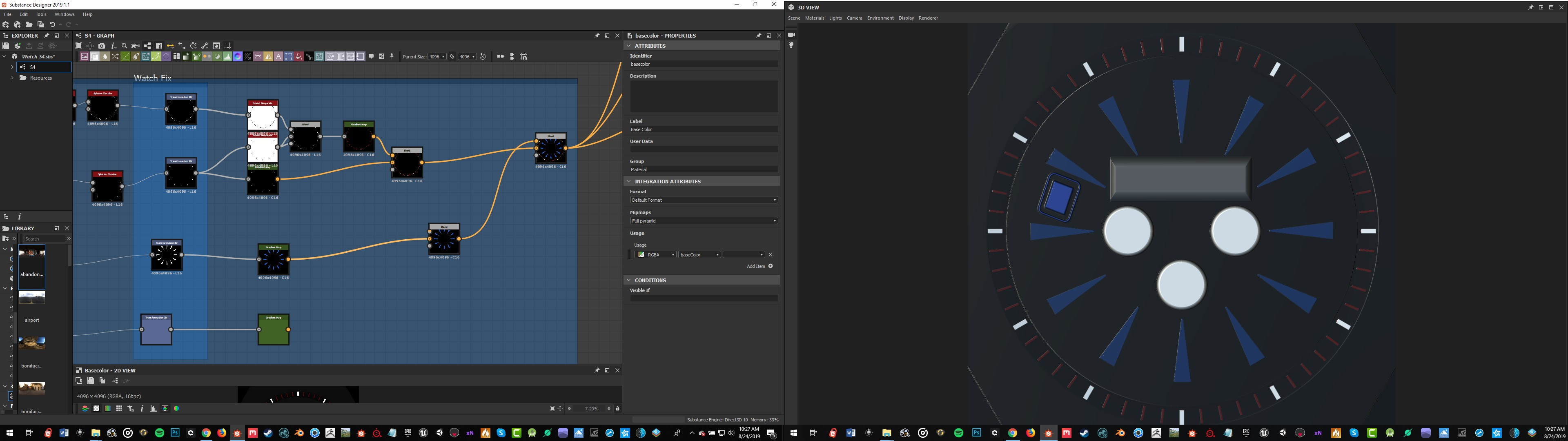Toggle the size link chain beside Parent Size

[452, 57]
